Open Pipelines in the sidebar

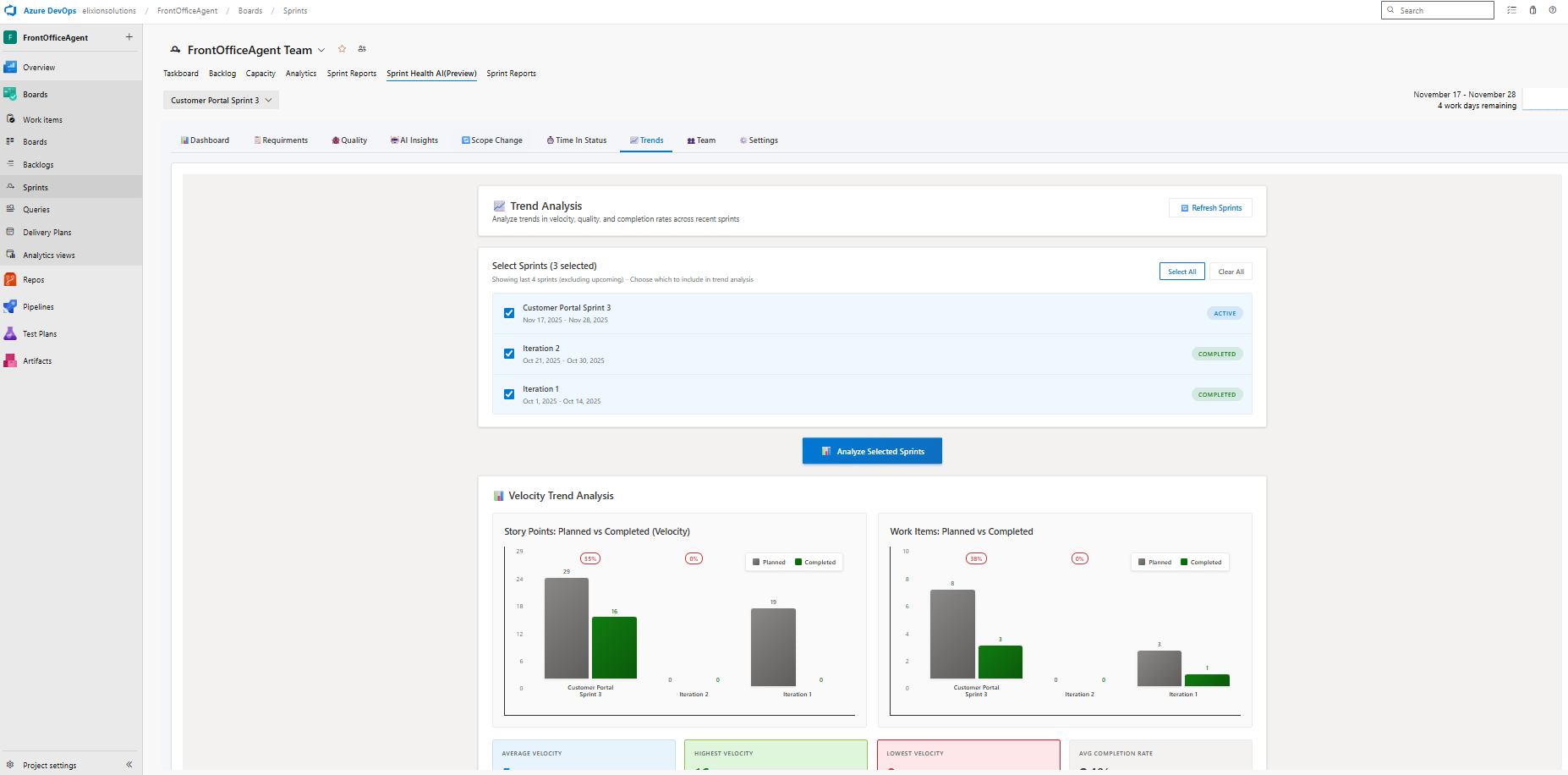point(37,307)
